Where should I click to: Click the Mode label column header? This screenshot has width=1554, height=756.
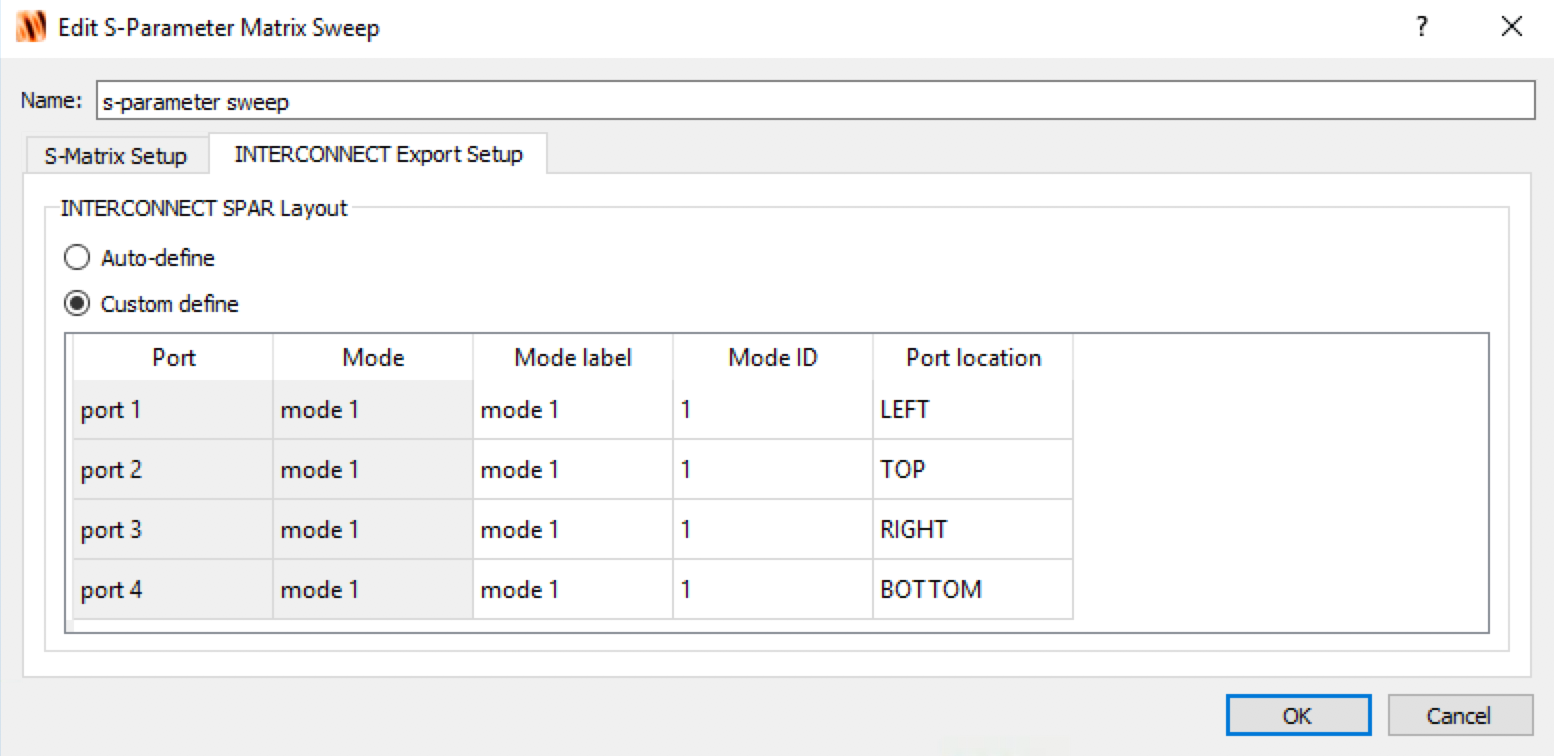point(572,358)
